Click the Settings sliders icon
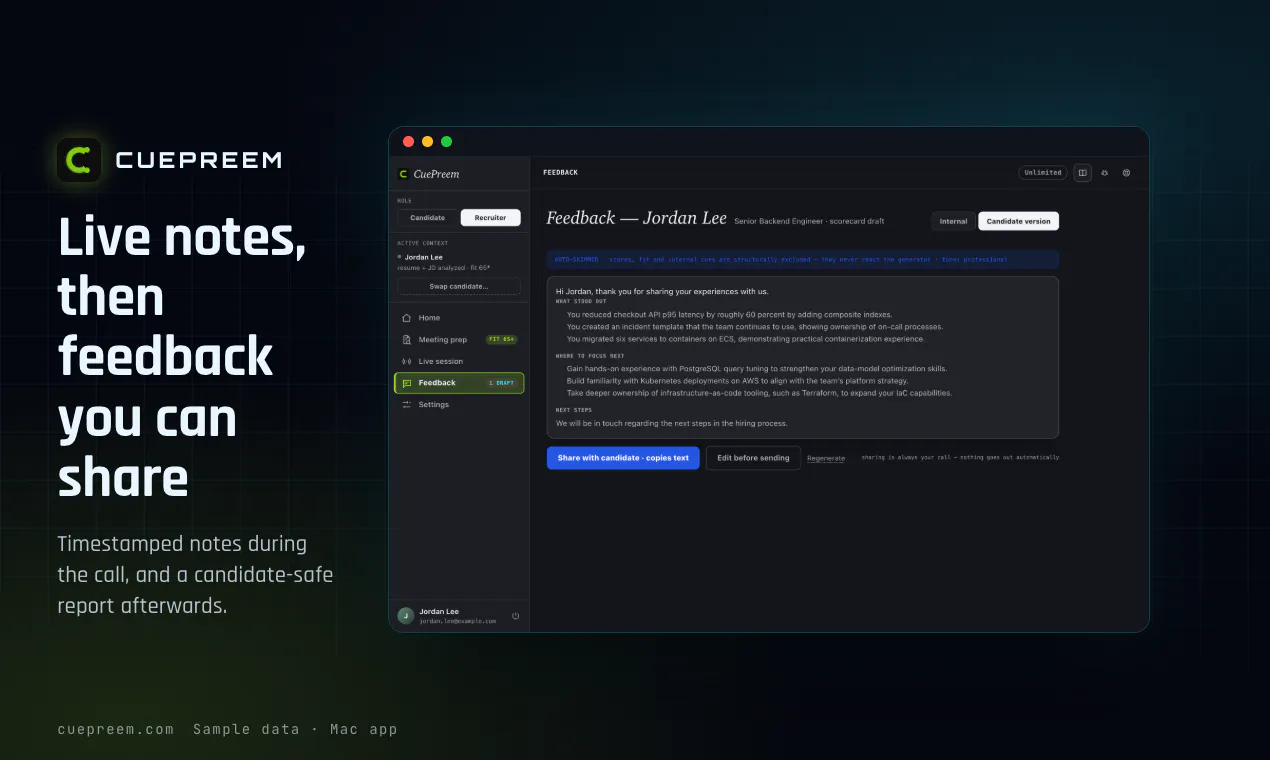This screenshot has height=760, width=1270. 406,405
